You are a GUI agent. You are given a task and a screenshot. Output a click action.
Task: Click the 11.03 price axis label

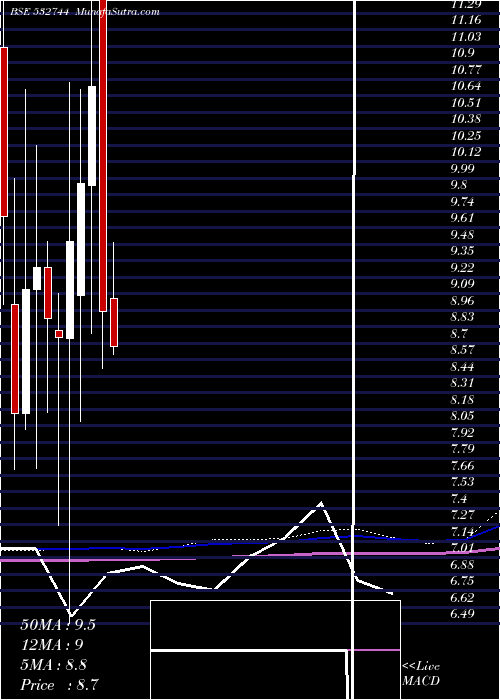point(466,37)
